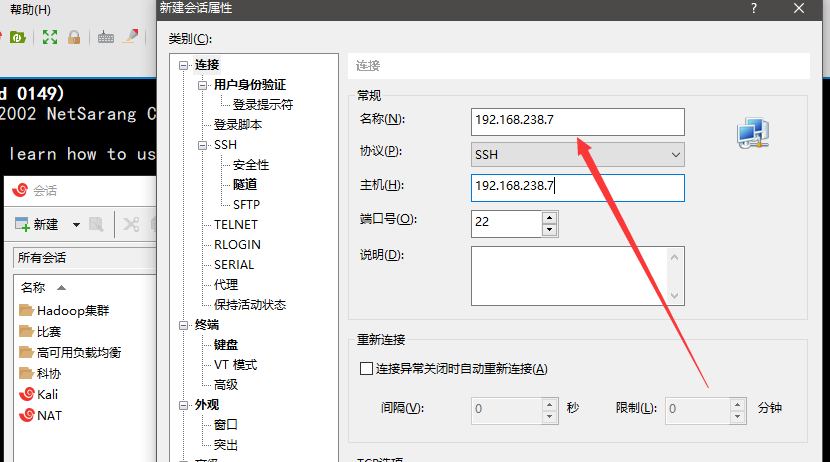The image size is (830, 462).
Task: Click the 主机(H) input field
Action: 578,188
